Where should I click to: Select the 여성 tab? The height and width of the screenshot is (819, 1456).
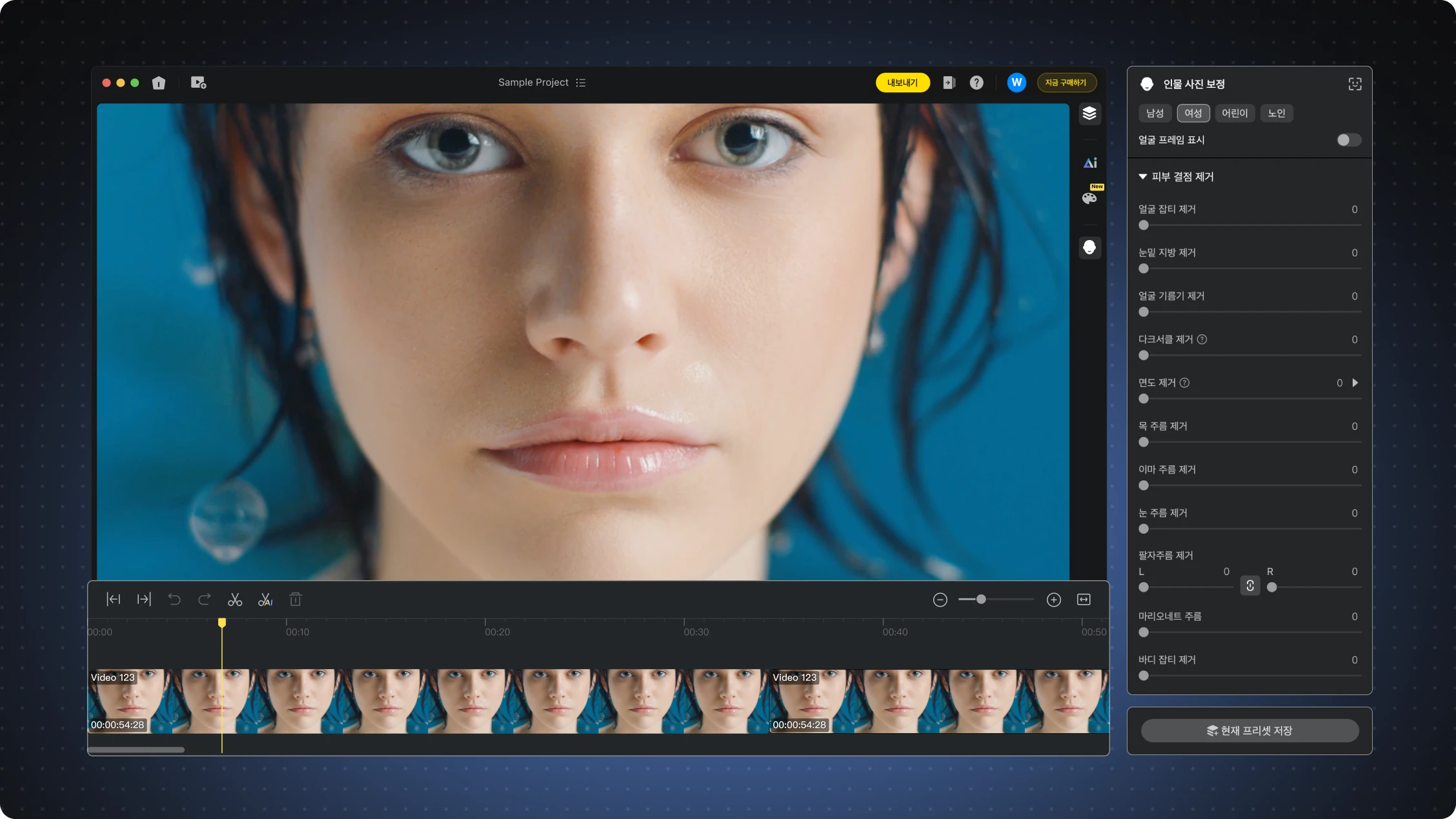[x=1193, y=113]
